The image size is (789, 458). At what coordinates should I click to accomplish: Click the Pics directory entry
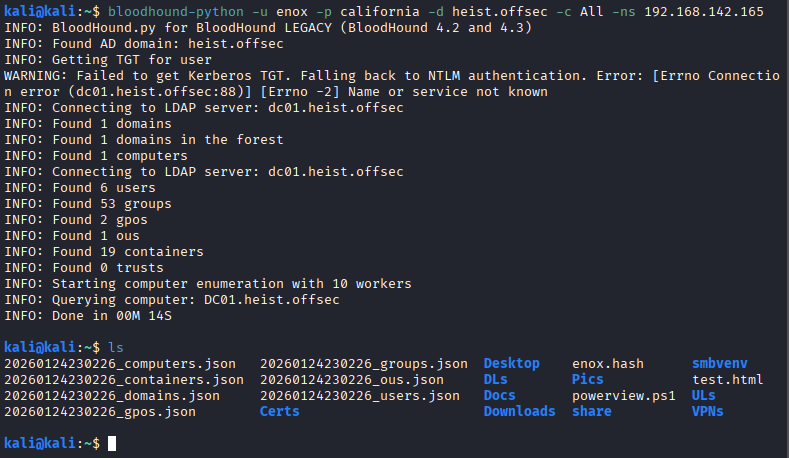coord(587,380)
